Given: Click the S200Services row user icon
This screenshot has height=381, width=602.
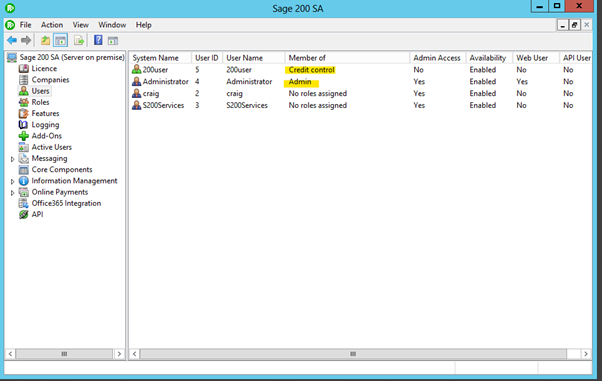Looking at the screenshot, I should 136,105.
